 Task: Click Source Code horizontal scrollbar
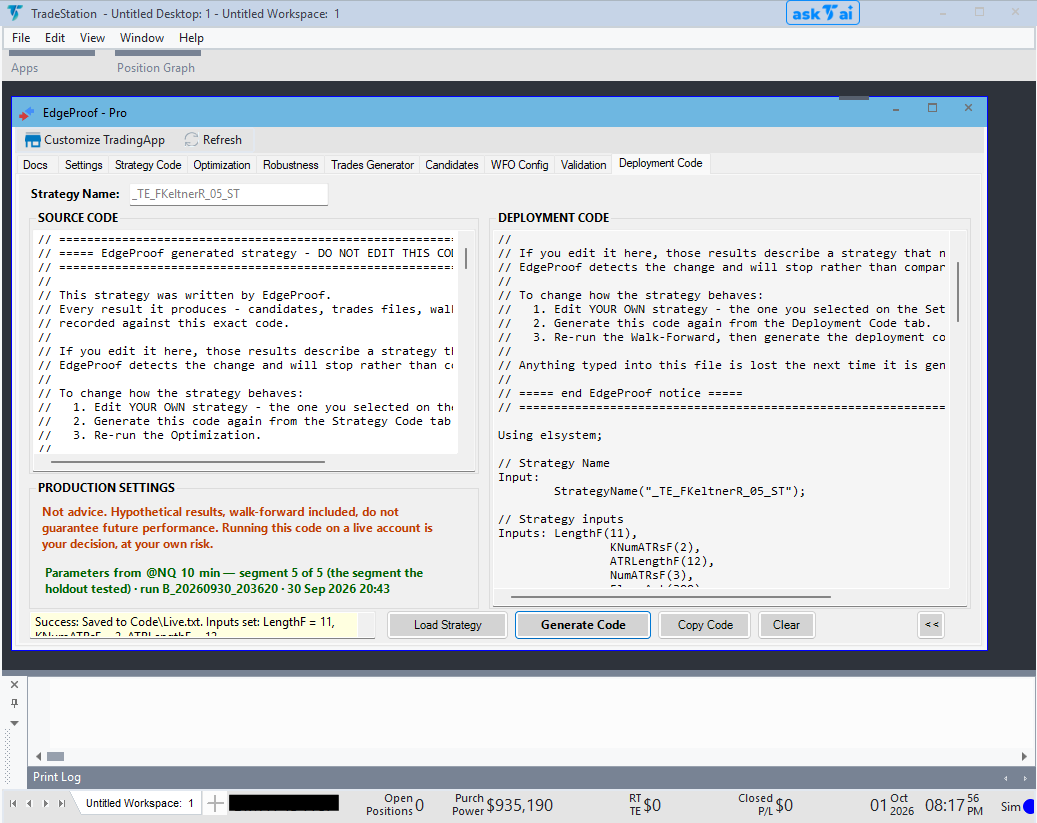click(188, 462)
